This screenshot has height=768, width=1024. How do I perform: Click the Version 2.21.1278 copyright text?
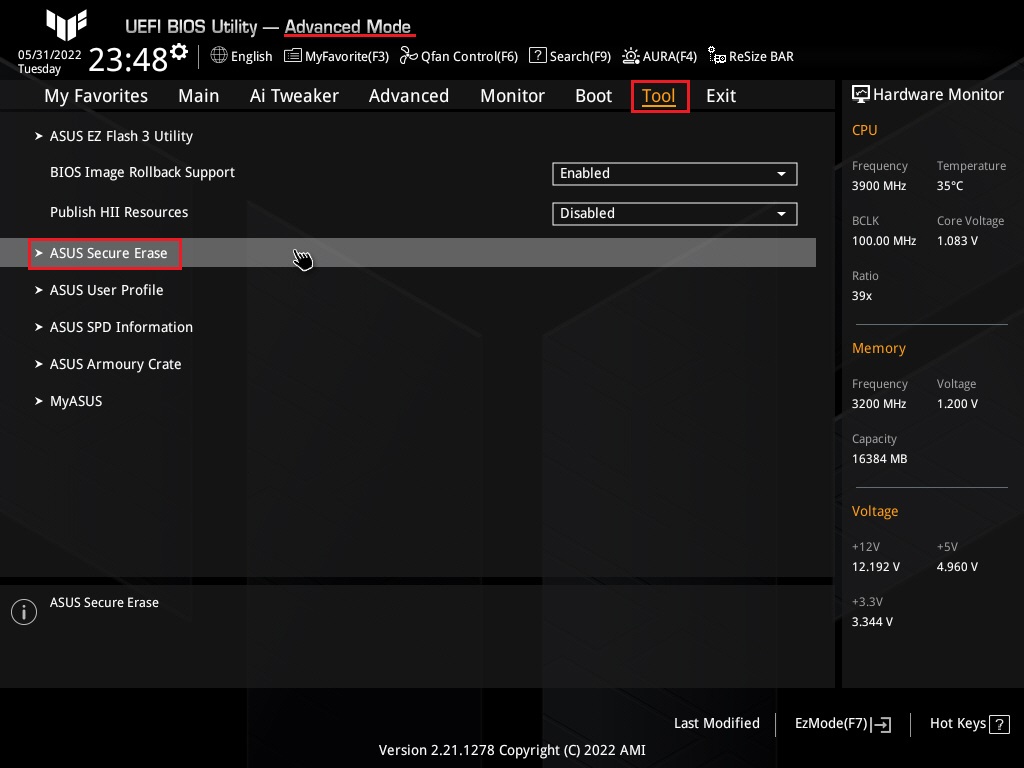point(512,750)
